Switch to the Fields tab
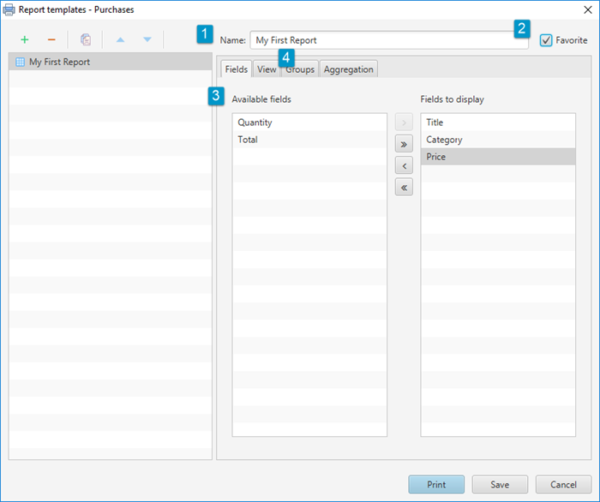 click(x=236, y=69)
